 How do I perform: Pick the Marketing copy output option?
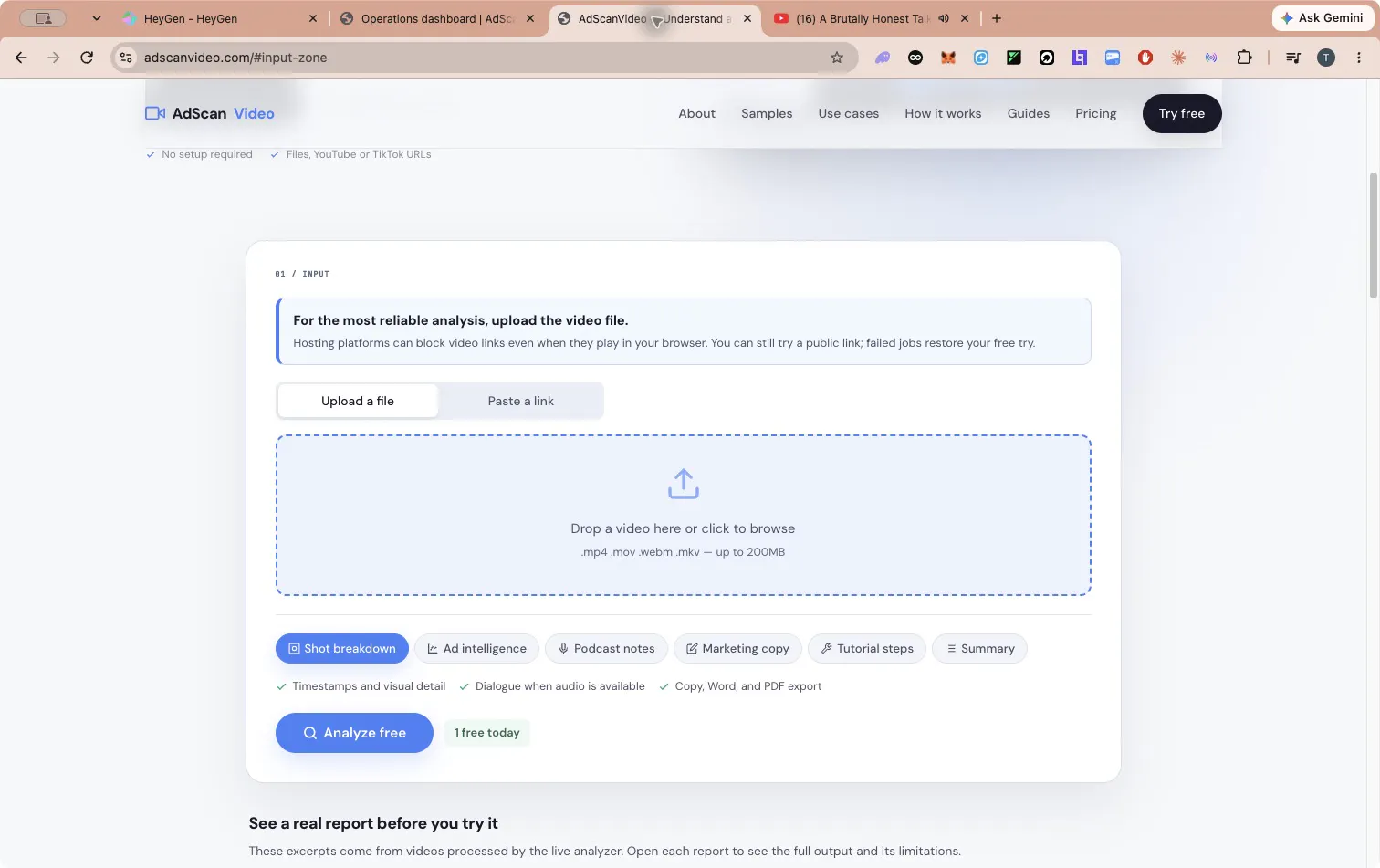click(737, 649)
